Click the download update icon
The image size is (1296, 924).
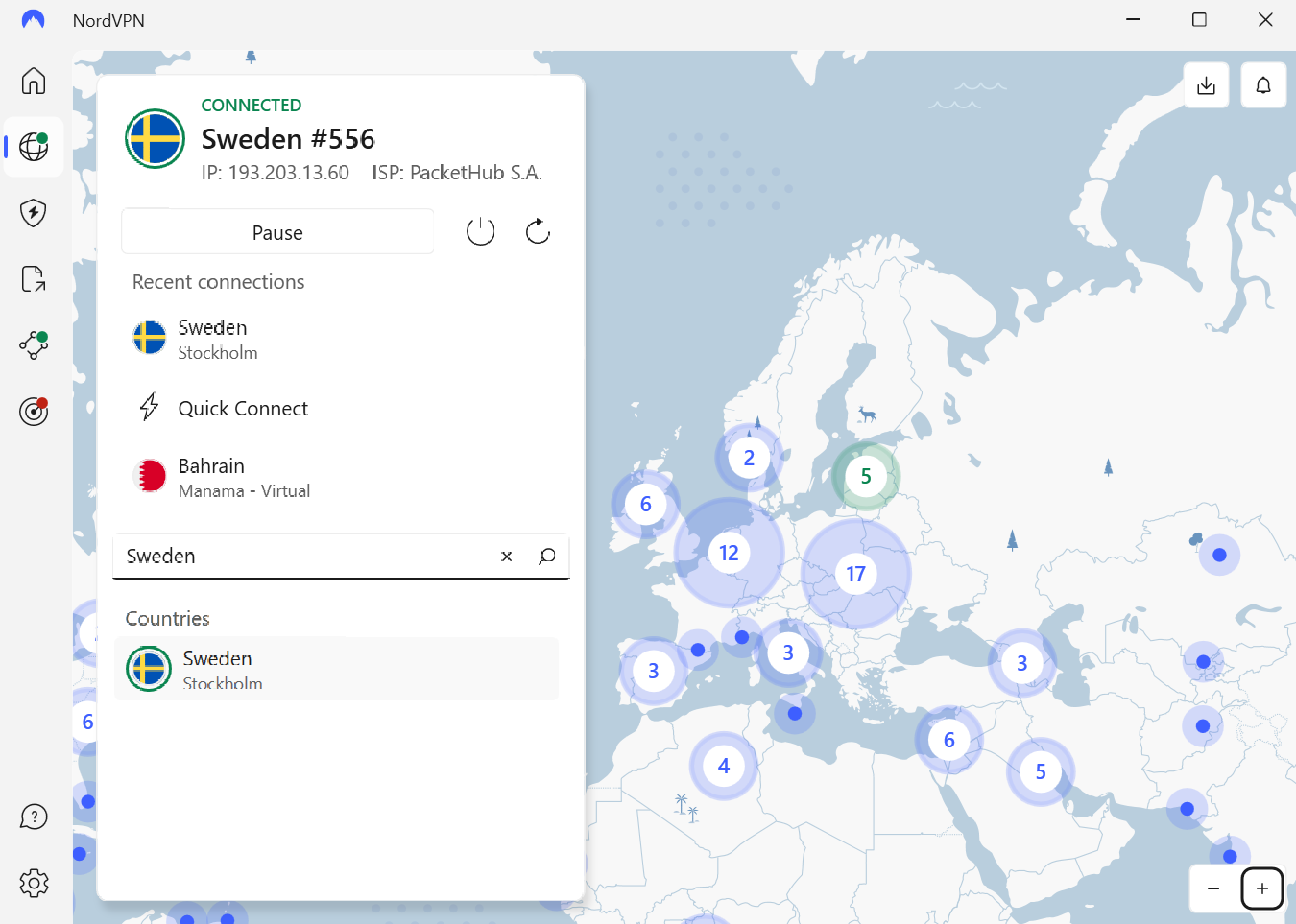coord(1207,85)
